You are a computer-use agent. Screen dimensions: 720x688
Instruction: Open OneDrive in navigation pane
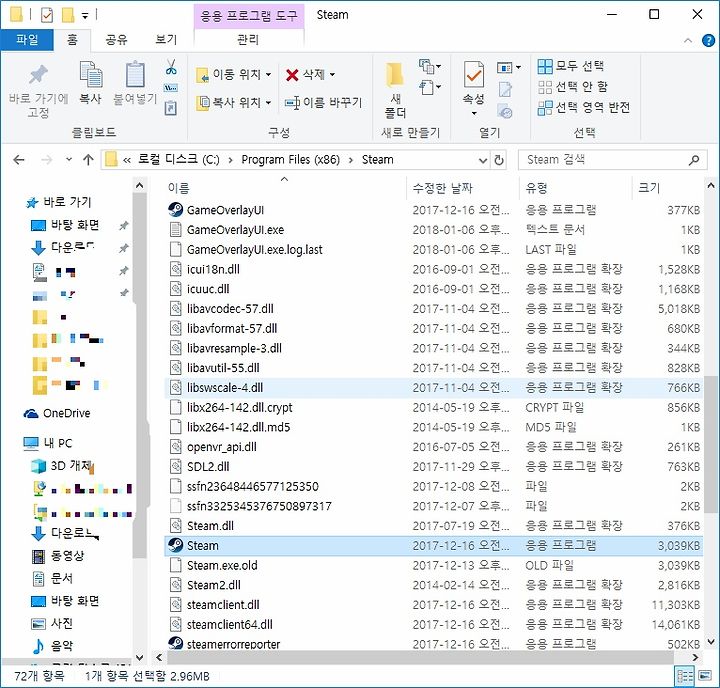(x=57, y=413)
